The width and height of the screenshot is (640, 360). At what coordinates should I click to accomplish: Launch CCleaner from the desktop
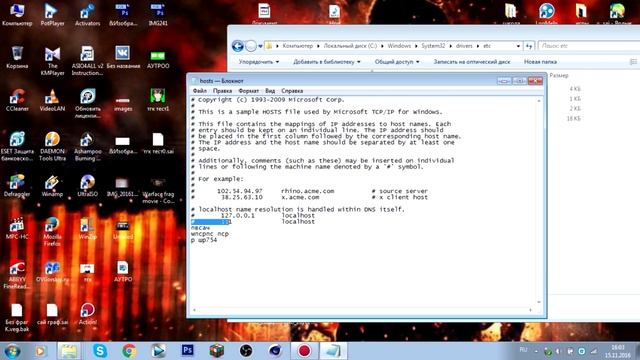pos(17,100)
